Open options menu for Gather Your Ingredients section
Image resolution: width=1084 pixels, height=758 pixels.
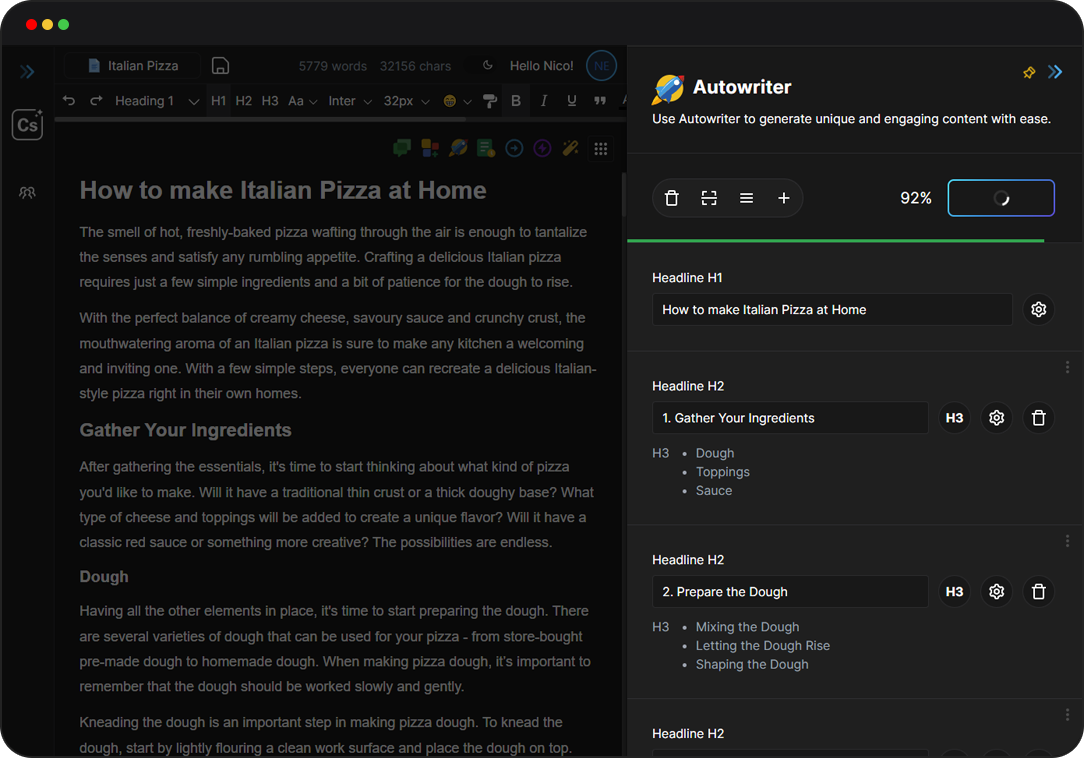click(1067, 367)
